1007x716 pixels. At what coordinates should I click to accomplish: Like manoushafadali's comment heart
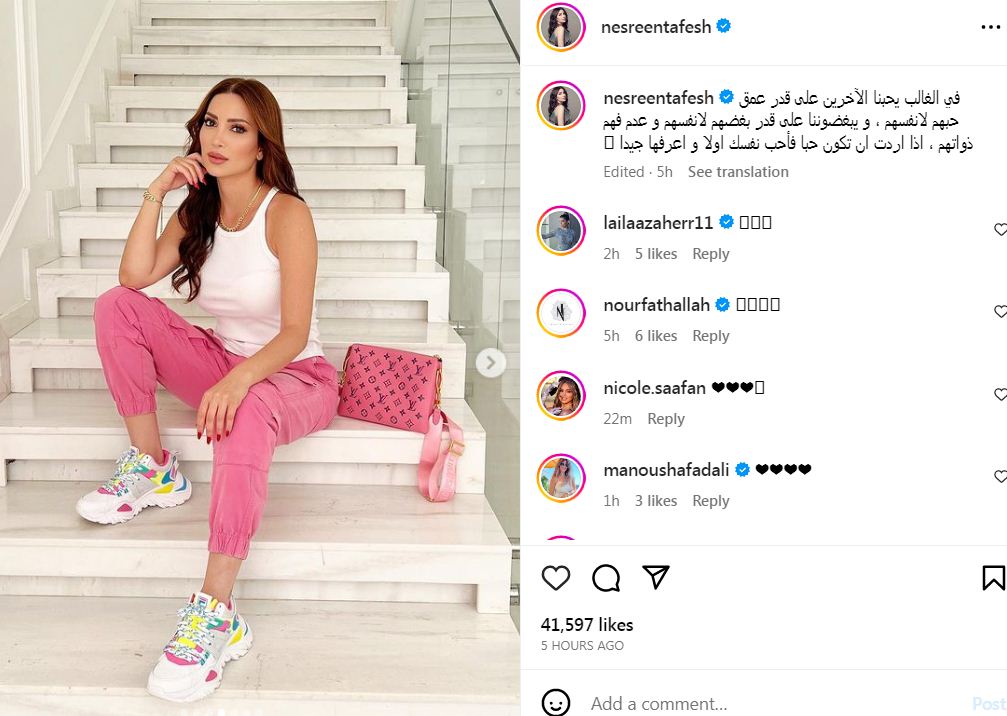(1001, 476)
